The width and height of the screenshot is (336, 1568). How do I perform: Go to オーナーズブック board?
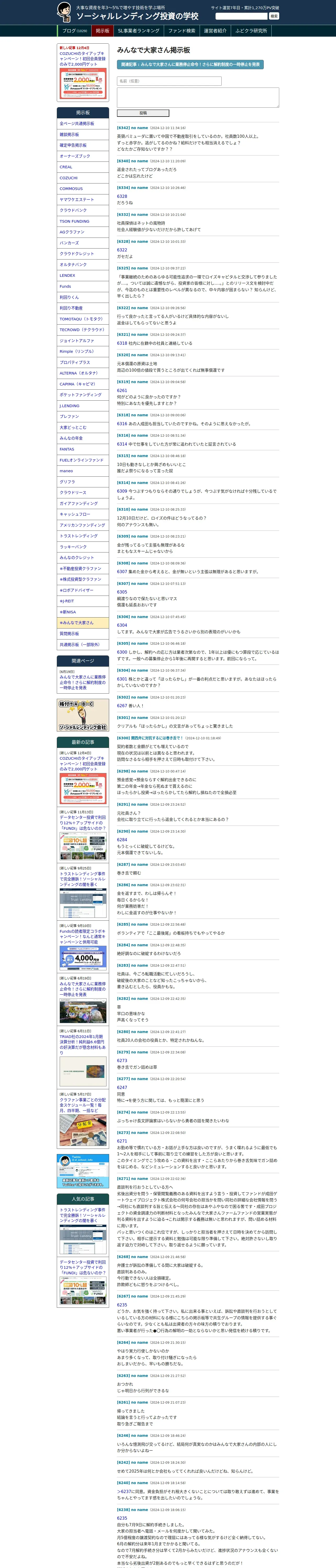[x=83, y=157]
